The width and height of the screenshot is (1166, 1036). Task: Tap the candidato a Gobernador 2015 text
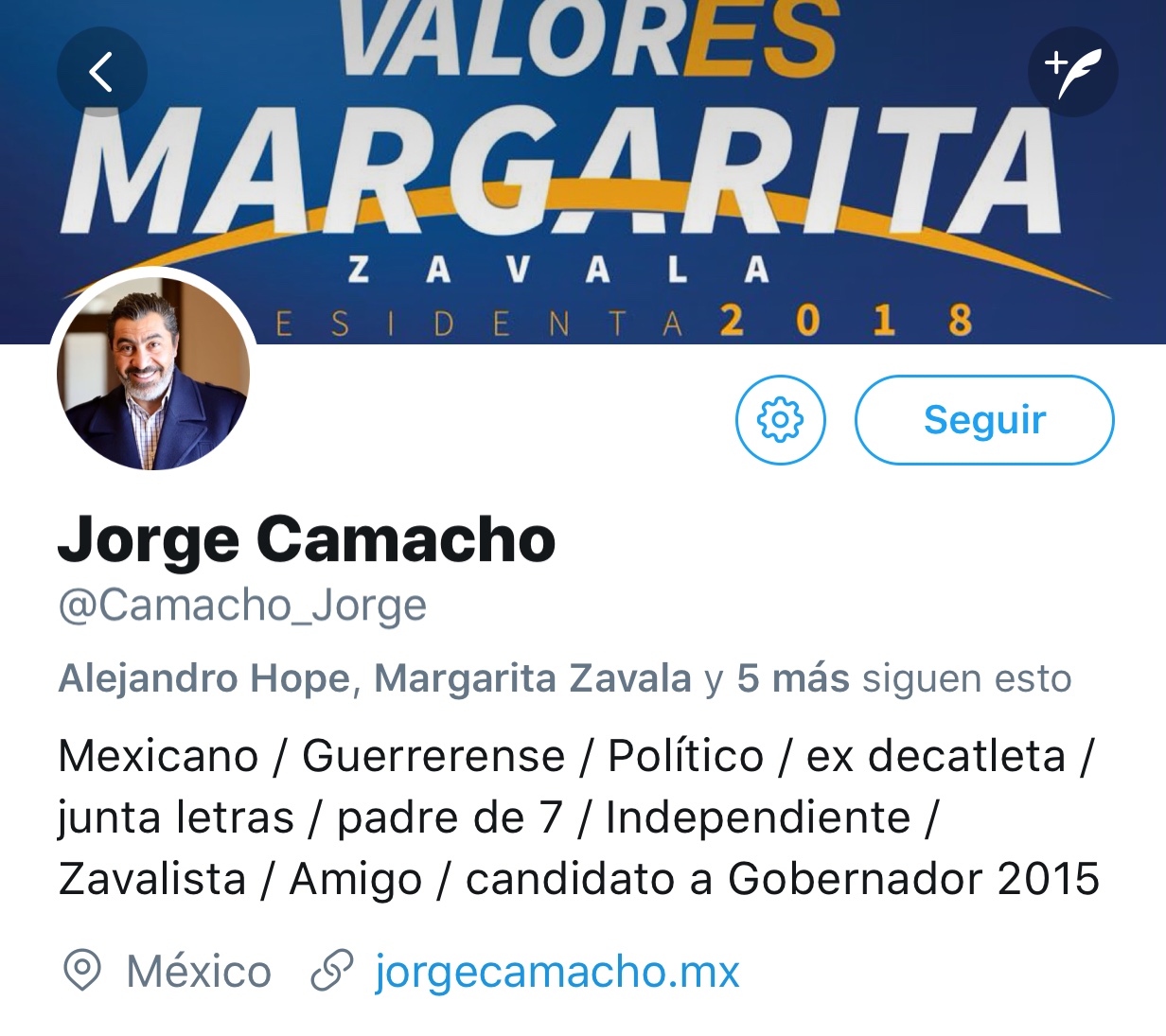pyautogui.click(x=783, y=879)
